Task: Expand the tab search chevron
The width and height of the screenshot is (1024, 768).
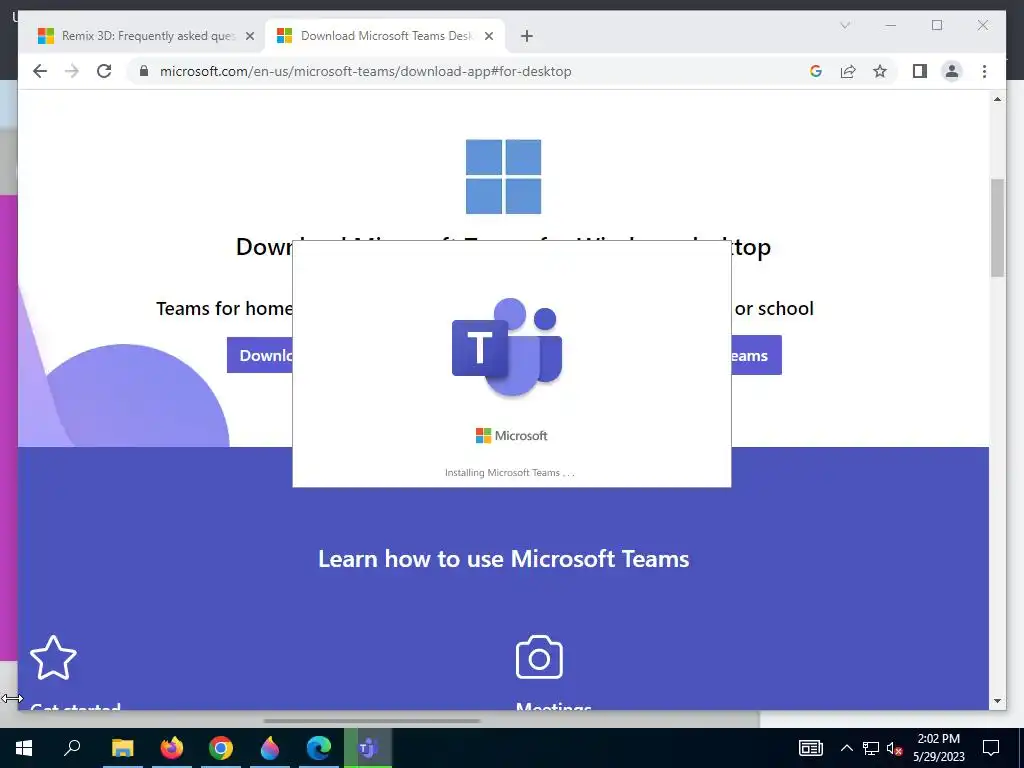Action: coord(844,25)
